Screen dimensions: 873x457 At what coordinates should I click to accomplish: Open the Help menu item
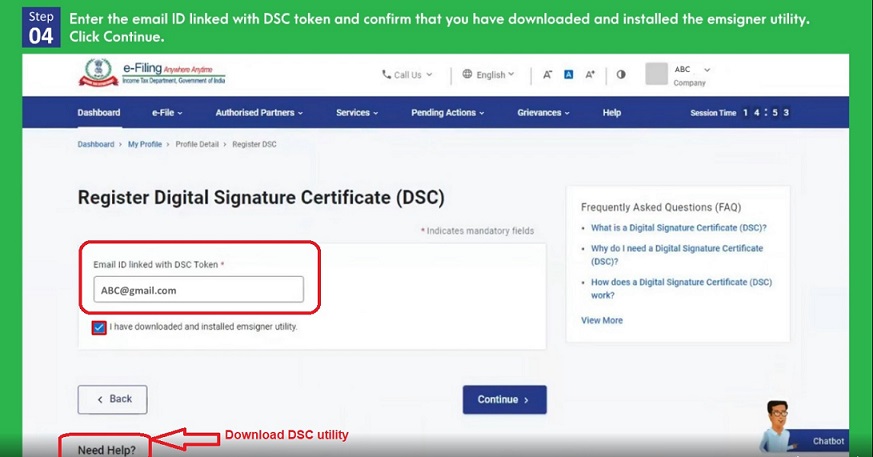[x=611, y=113]
